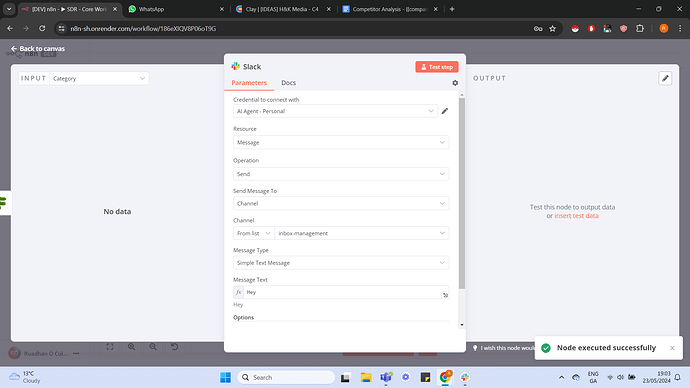Dismiss the Node executed successfully notification
690x388 pixels.
click(x=672, y=348)
